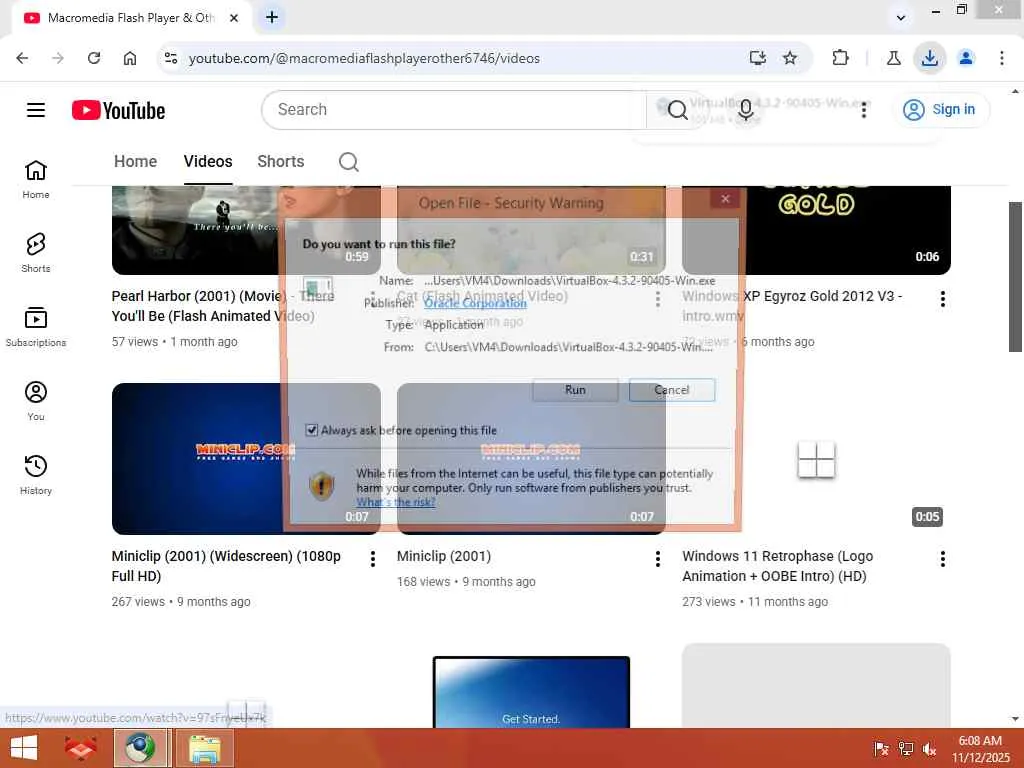1024x768 pixels.
Task: Go back with the browser back arrow
Action: 22,58
